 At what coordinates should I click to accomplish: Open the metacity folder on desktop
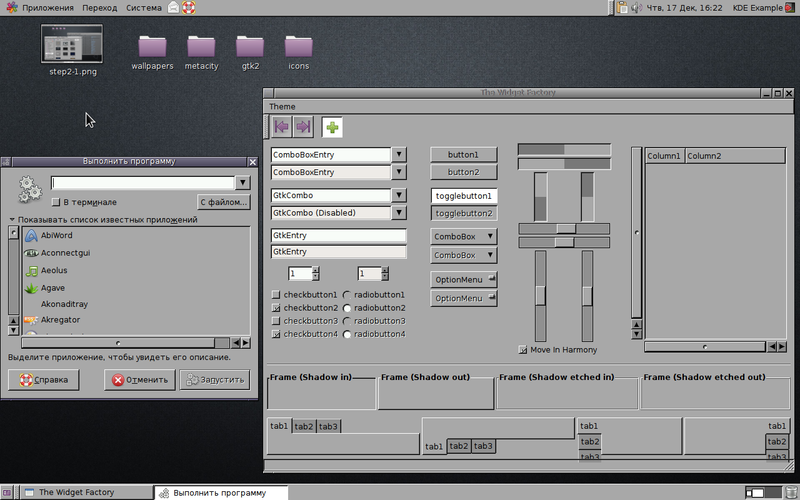(201, 52)
